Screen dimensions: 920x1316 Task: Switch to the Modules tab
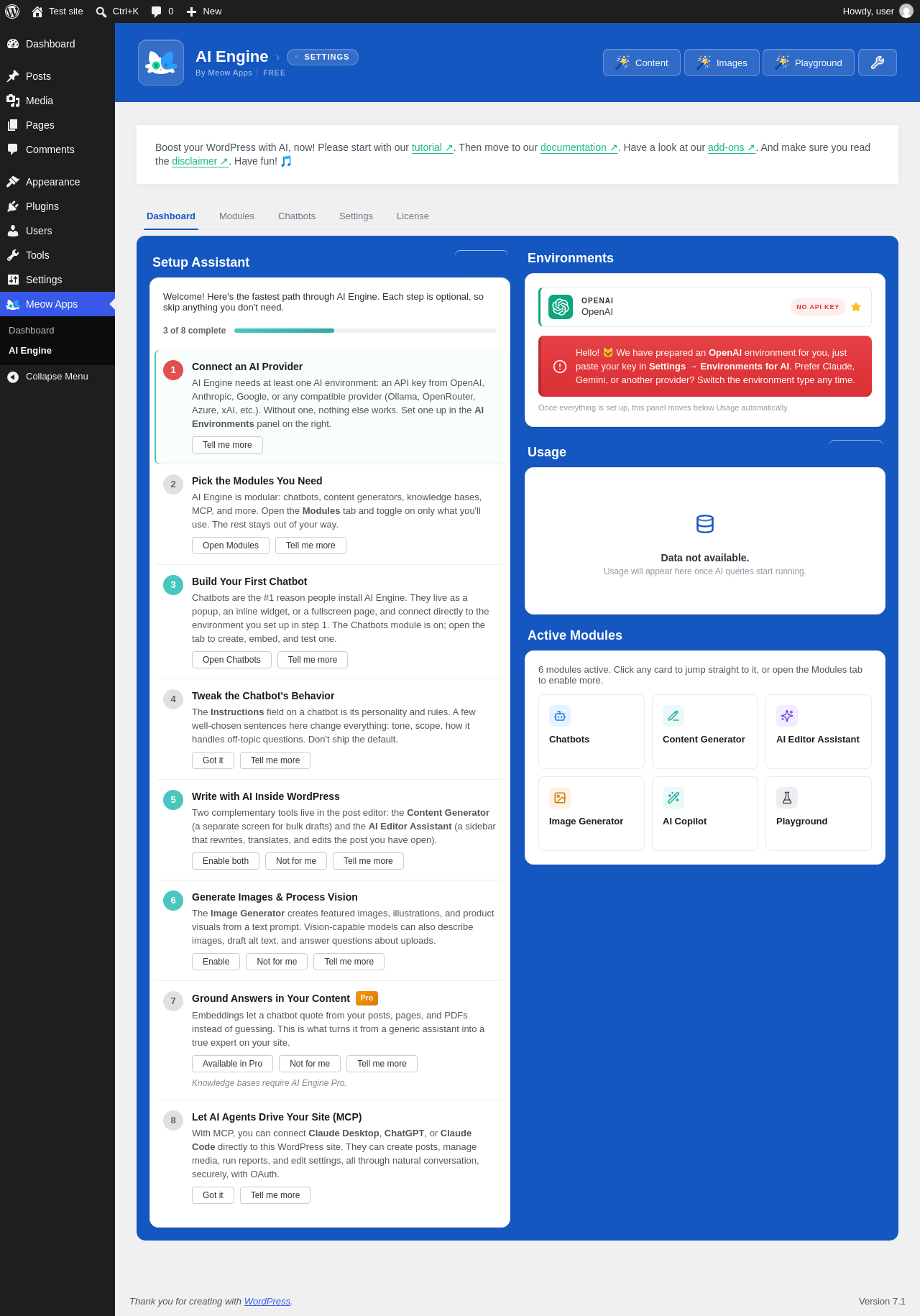click(x=236, y=216)
